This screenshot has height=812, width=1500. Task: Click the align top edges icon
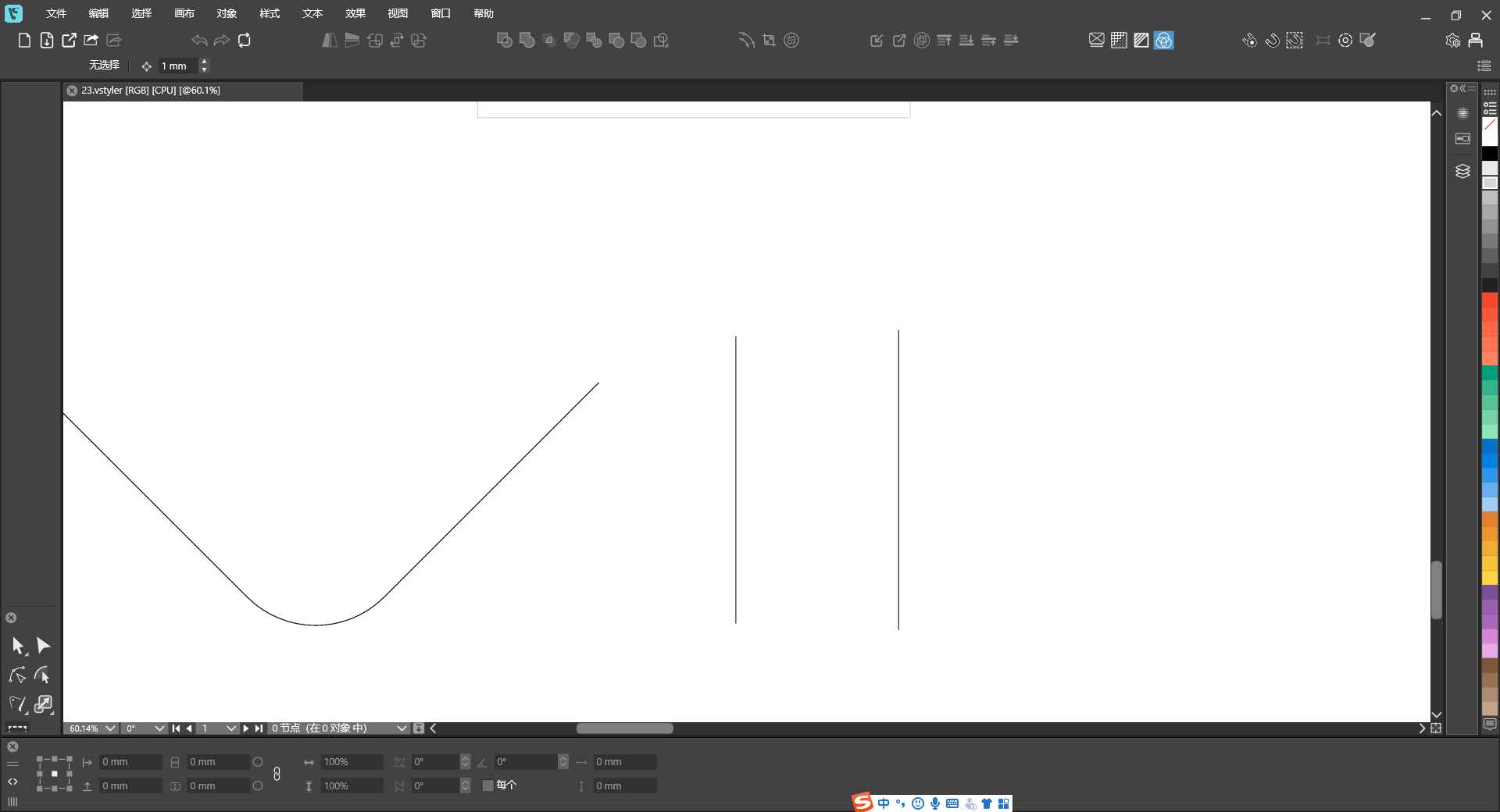pyautogui.click(x=944, y=40)
